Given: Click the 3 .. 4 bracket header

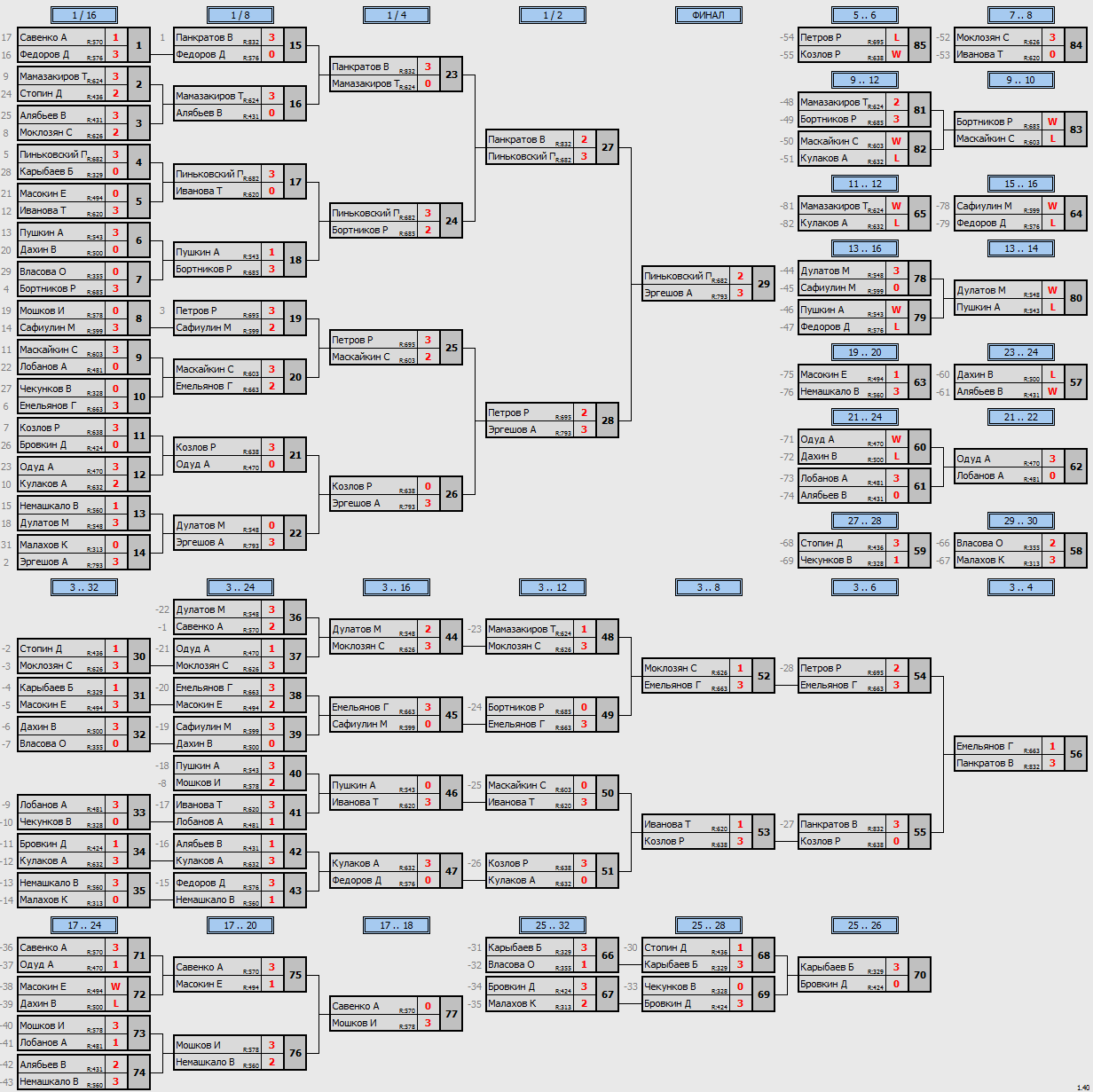Looking at the screenshot, I should (x=1021, y=587).
